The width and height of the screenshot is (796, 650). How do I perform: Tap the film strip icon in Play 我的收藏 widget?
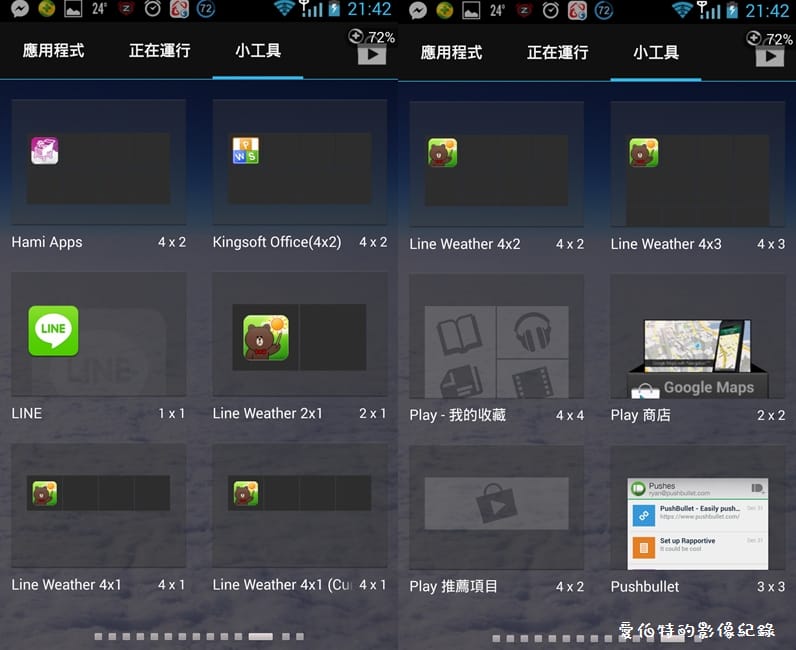pos(532,382)
